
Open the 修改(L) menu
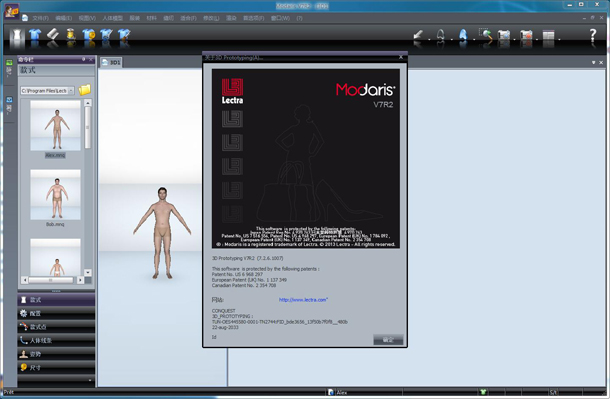[x=211, y=18]
